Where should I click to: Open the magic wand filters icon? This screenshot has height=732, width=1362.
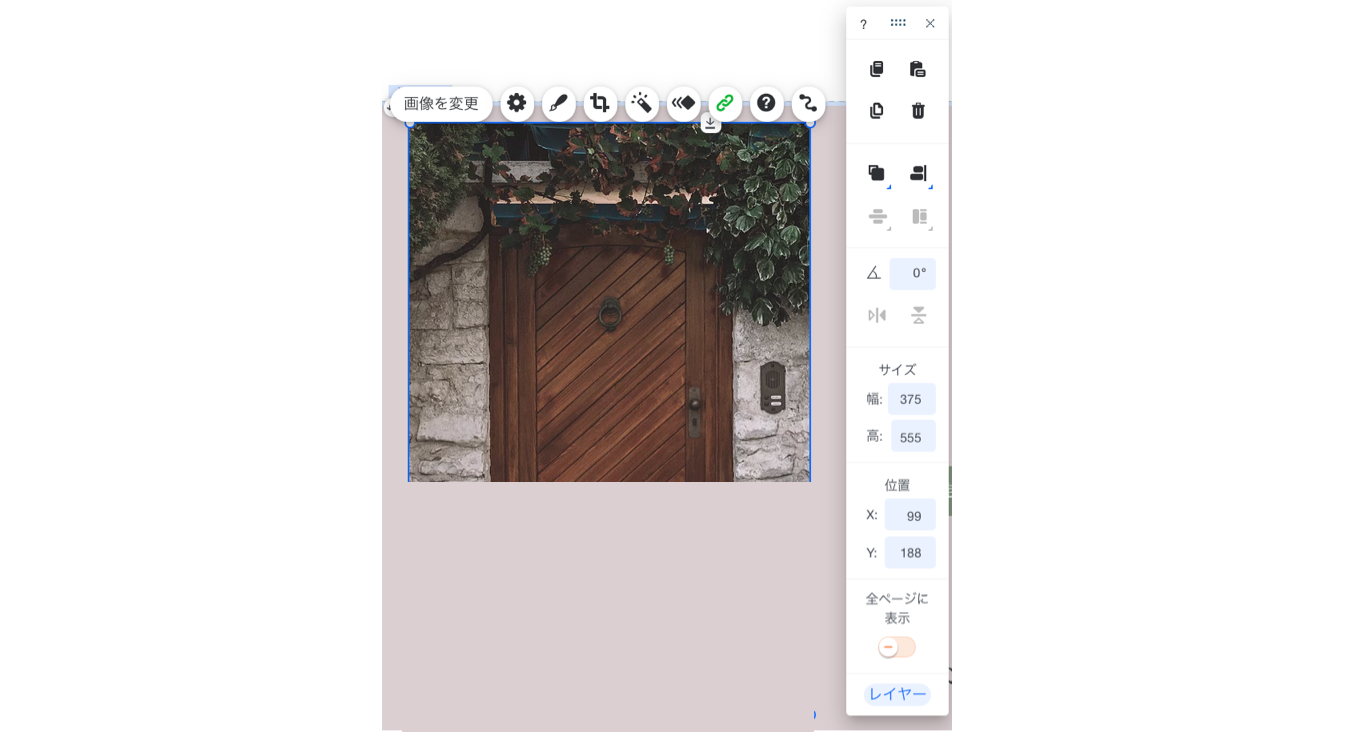642,103
